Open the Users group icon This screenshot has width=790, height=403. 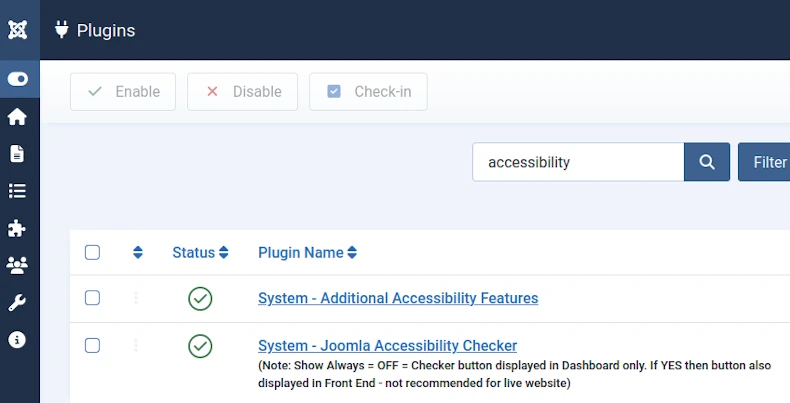tap(17, 265)
